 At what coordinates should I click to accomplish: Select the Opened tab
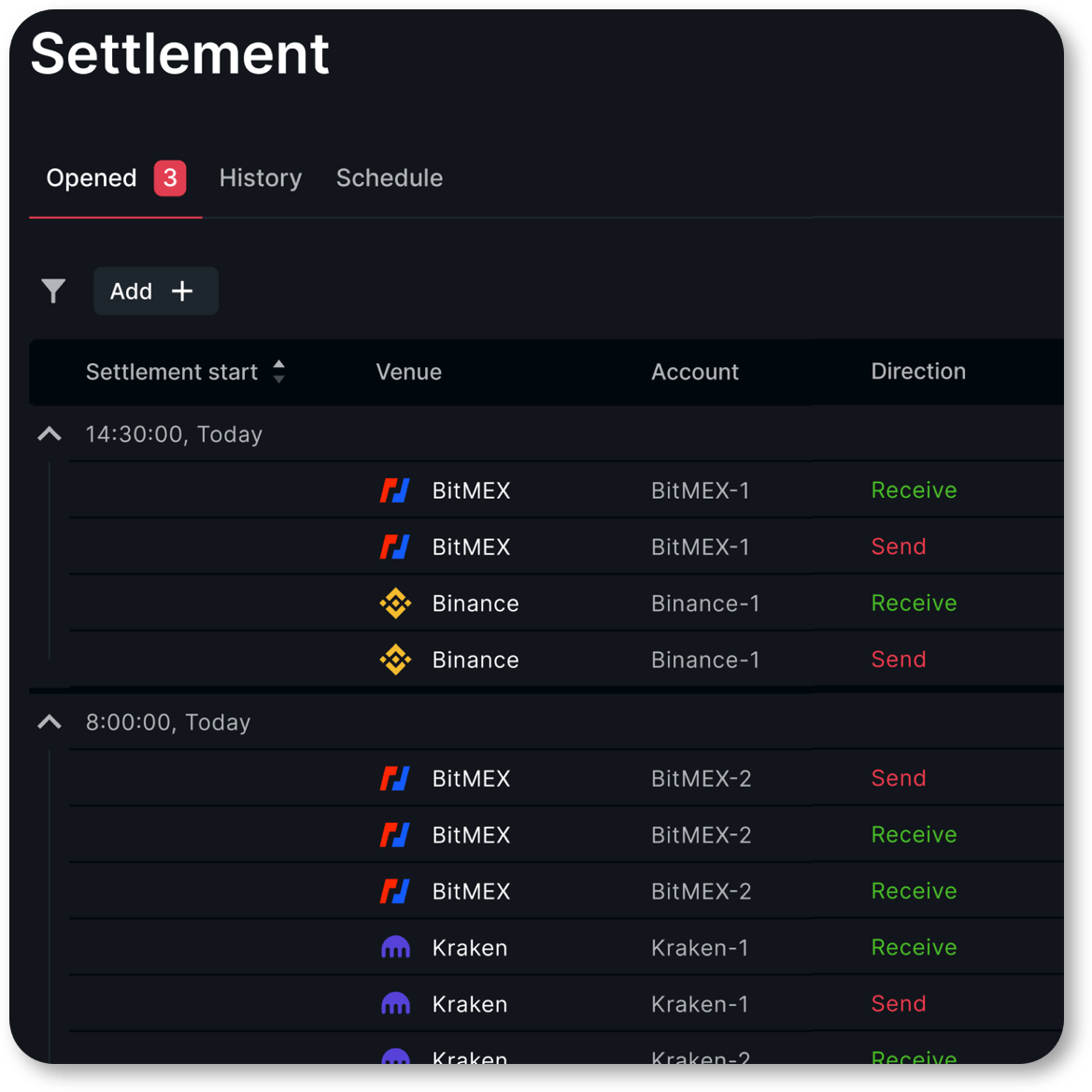coord(92,178)
